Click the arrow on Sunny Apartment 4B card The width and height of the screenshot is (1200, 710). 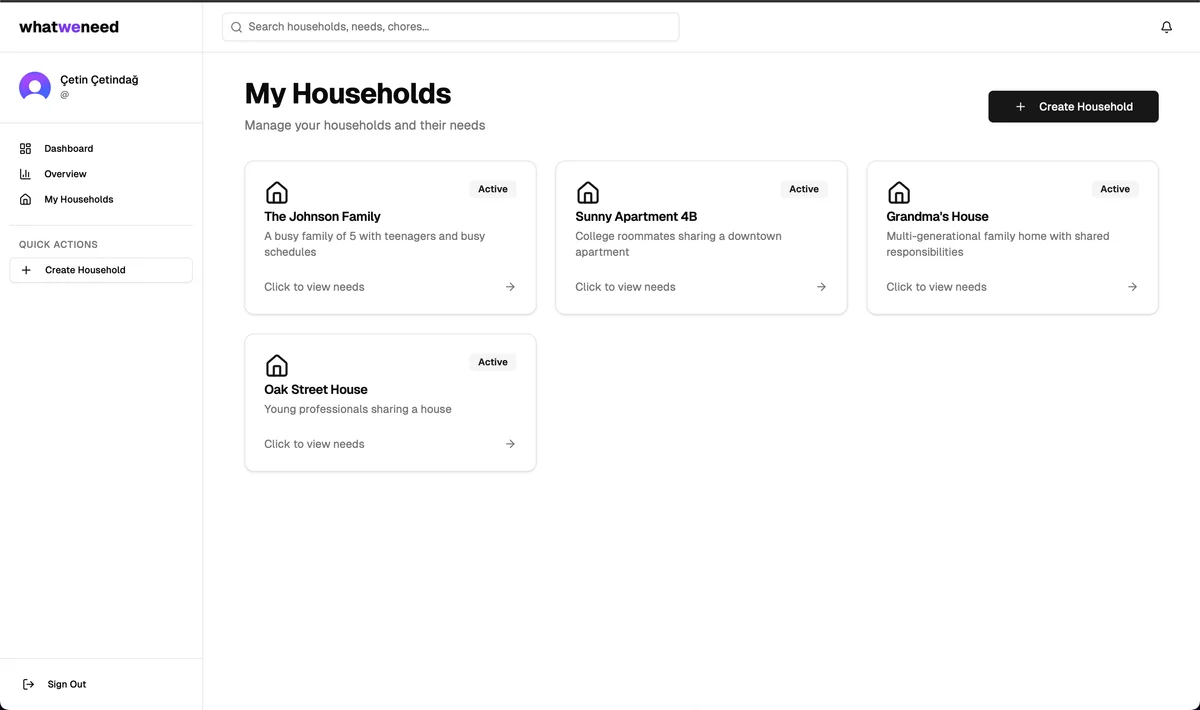click(x=821, y=287)
